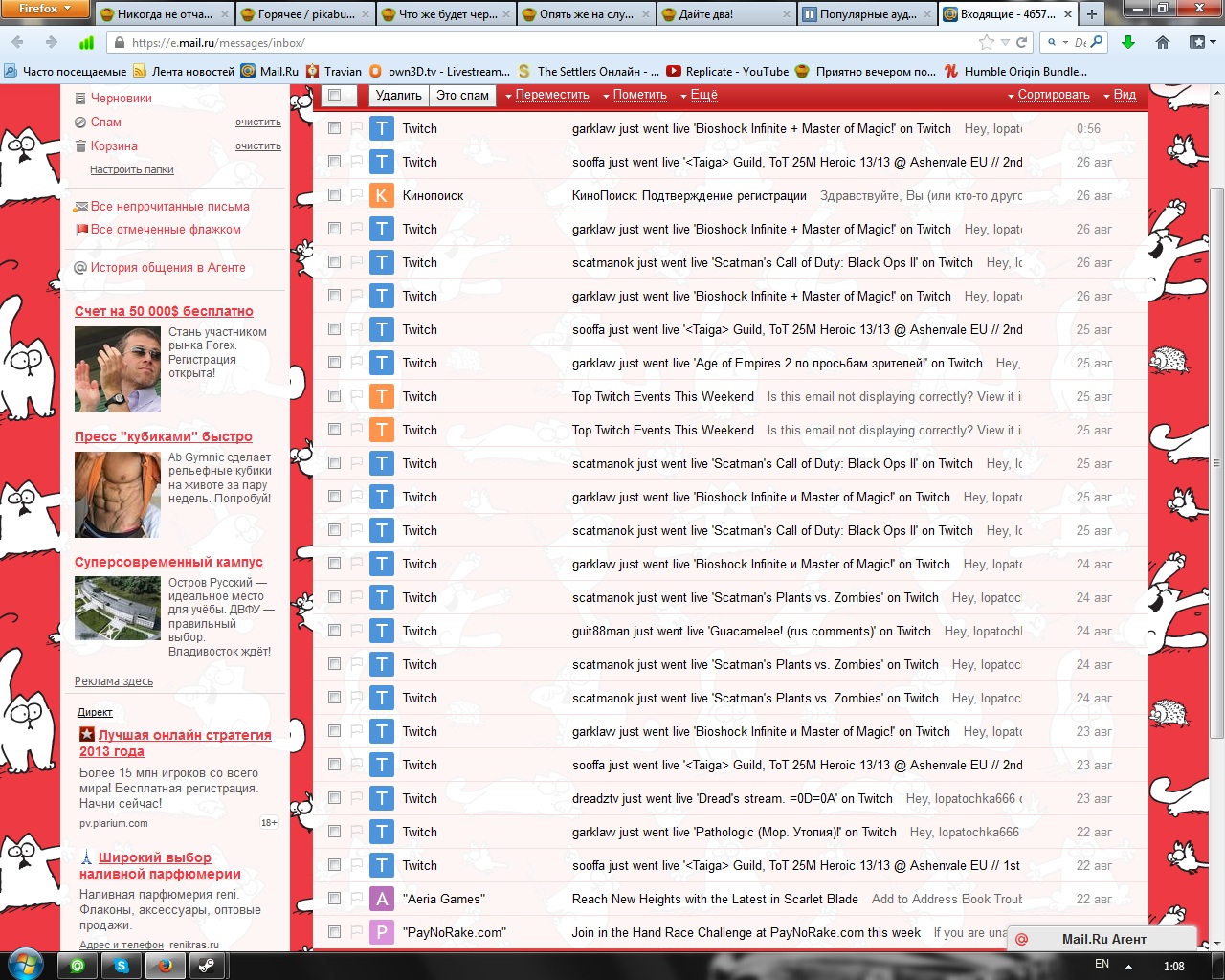
Task: Tick the PayNoRake.com email checkbox
Action: [334, 932]
